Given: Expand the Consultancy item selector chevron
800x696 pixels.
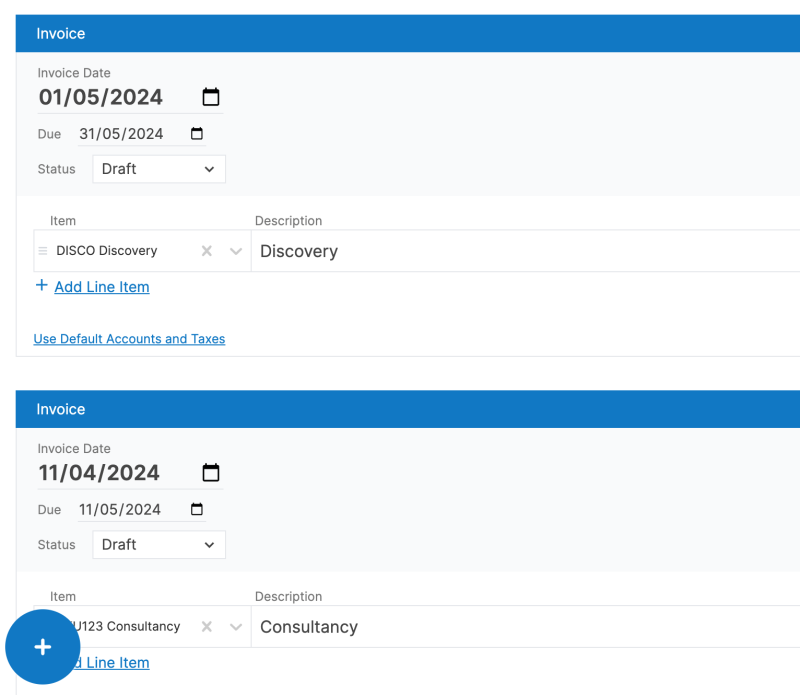Looking at the screenshot, I should pyautogui.click(x=235, y=626).
